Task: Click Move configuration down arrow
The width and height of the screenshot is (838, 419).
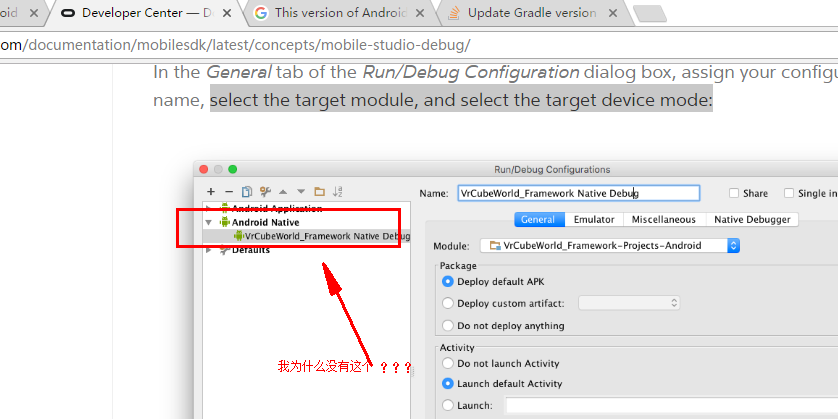Action: (301, 191)
